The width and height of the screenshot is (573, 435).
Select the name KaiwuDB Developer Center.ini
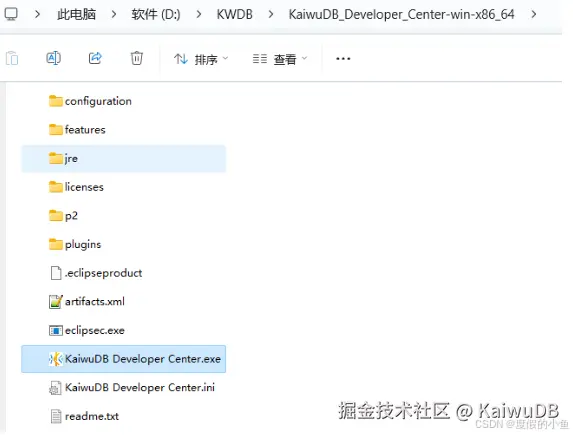[140, 387]
